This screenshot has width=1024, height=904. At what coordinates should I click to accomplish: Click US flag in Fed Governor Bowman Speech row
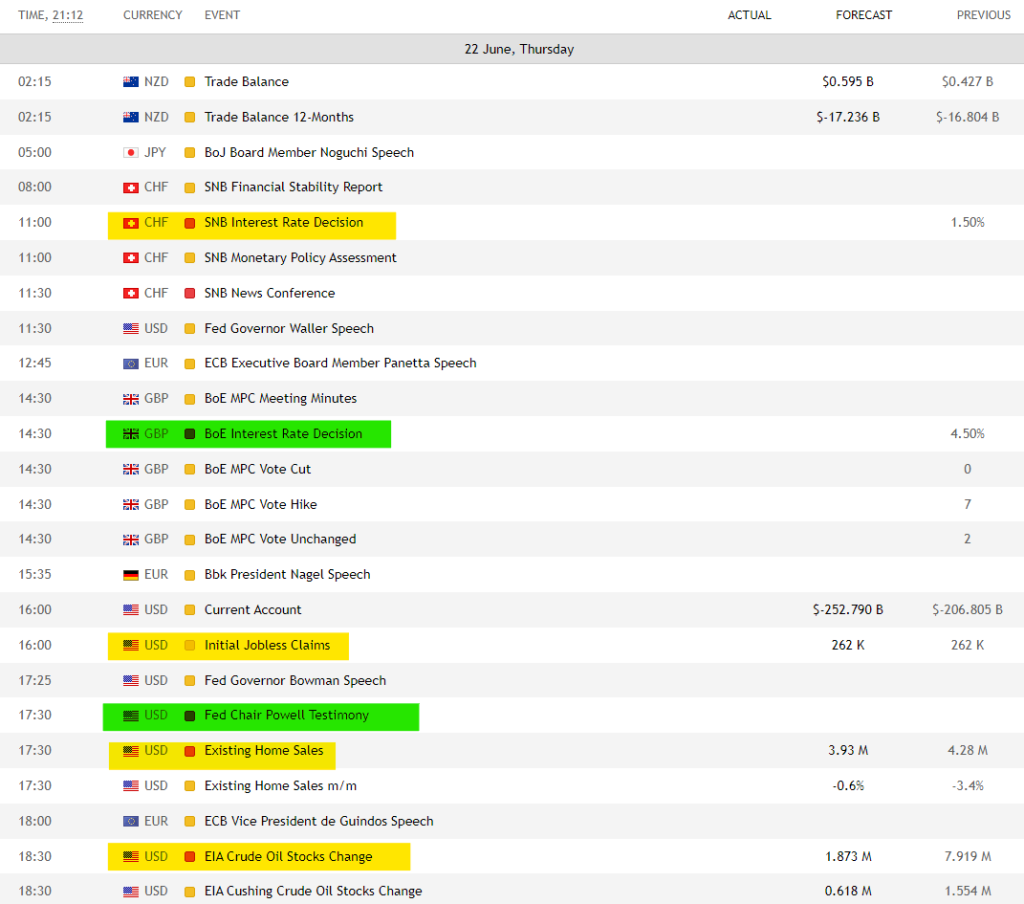click(131, 681)
